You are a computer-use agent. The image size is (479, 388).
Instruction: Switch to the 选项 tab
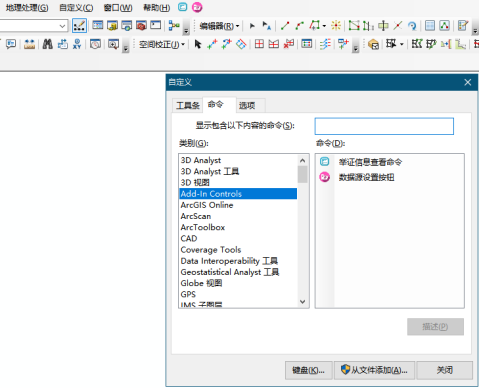coord(247,106)
